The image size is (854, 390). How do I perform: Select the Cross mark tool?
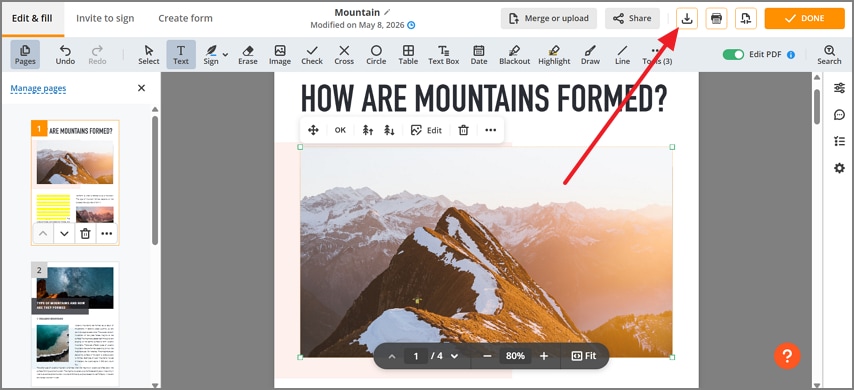coord(344,54)
